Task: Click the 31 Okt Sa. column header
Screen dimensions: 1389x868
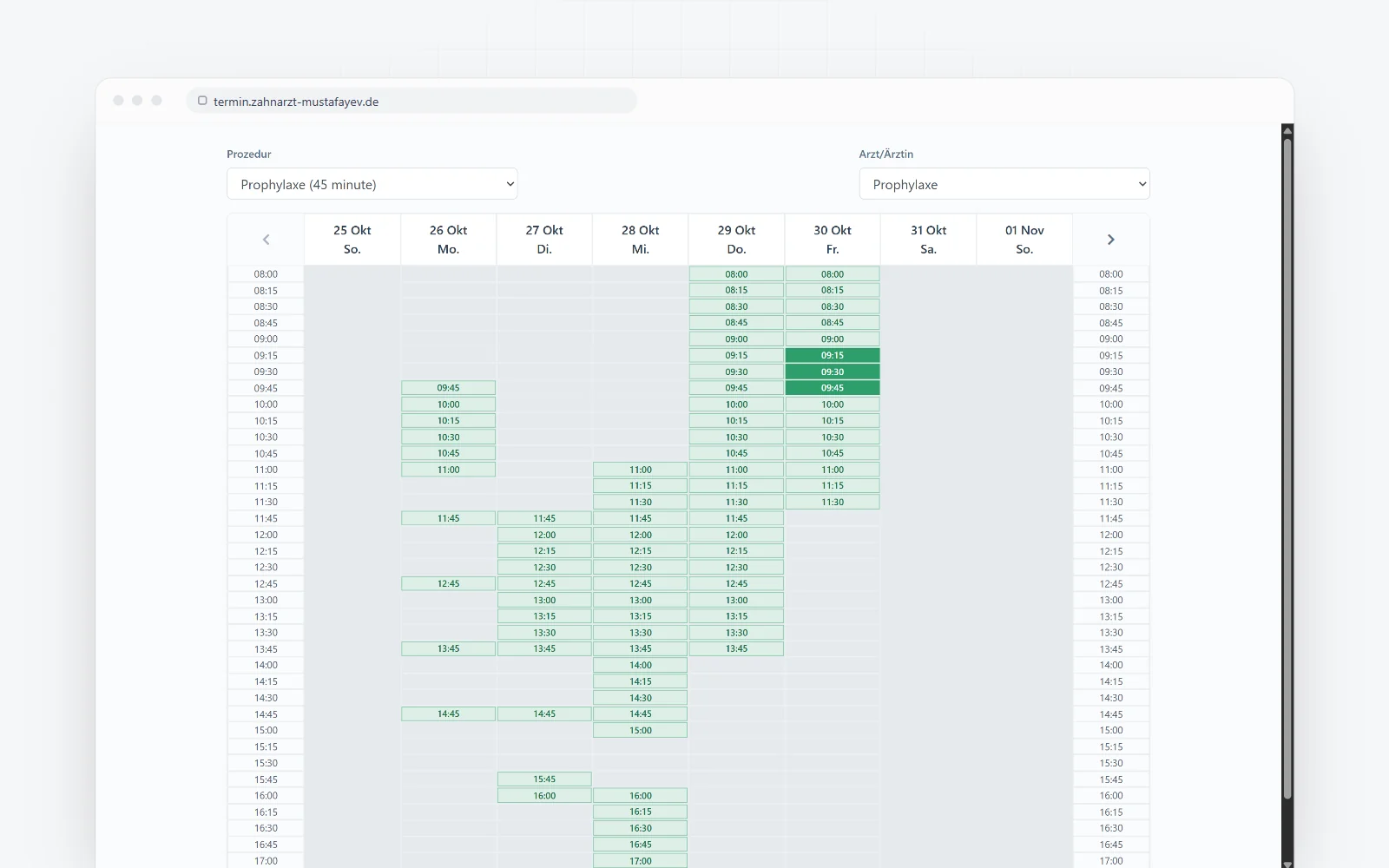Action: tap(928, 240)
